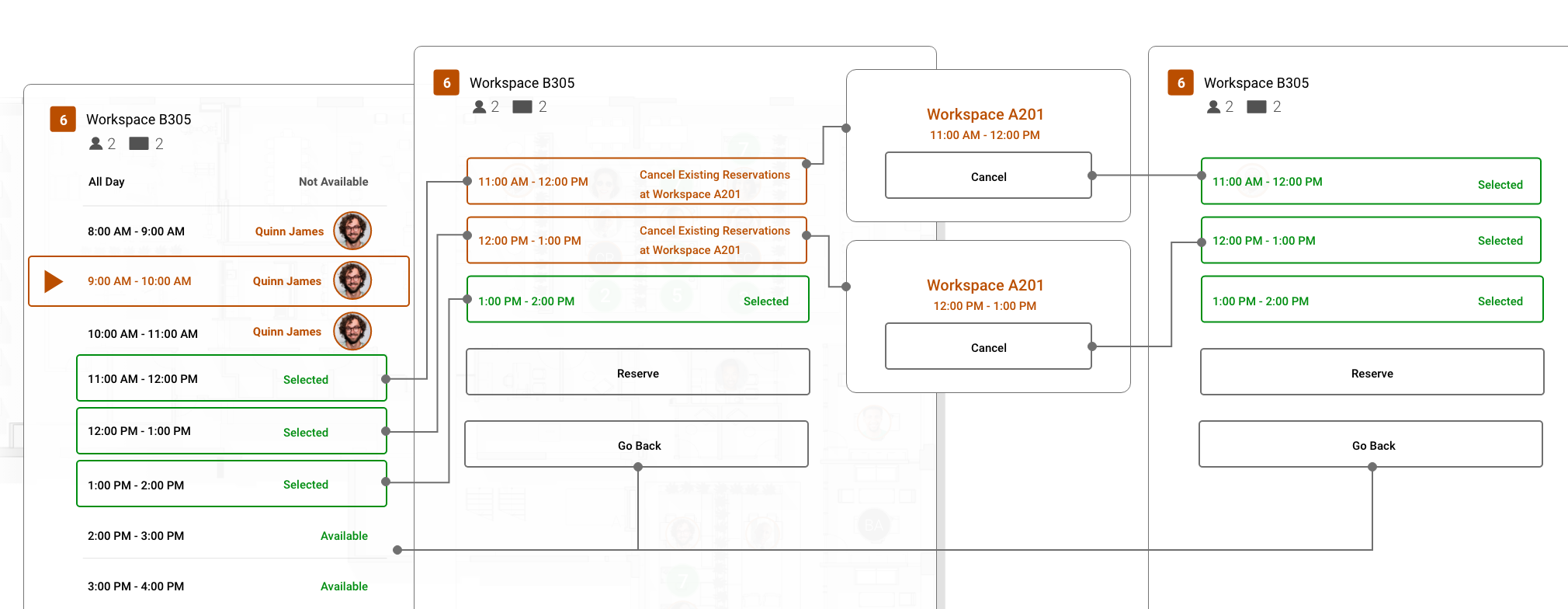Click the play arrow on the 9:00 AM row
This screenshot has width=1568, height=609.
(53, 281)
